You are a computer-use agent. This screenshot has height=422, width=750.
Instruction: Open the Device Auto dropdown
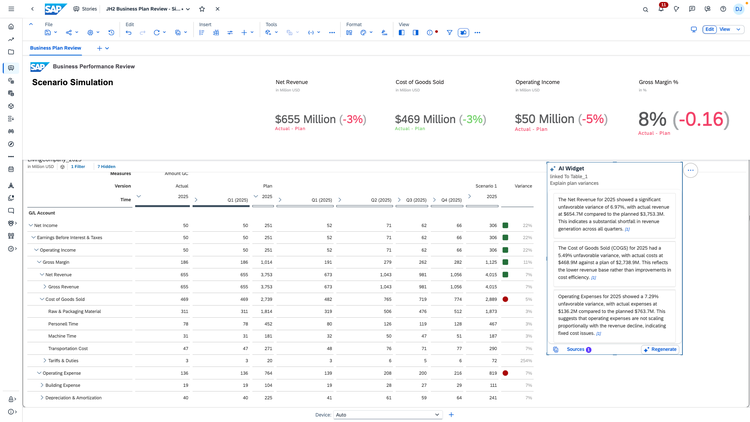pyautogui.click(x=387, y=415)
